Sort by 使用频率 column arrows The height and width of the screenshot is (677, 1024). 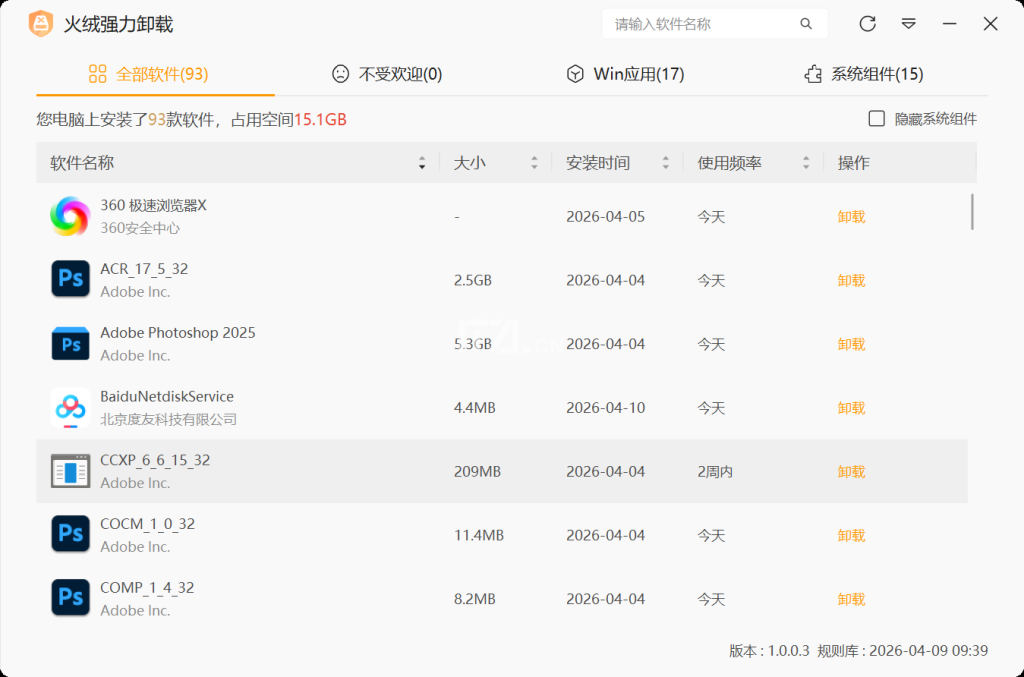(806, 163)
